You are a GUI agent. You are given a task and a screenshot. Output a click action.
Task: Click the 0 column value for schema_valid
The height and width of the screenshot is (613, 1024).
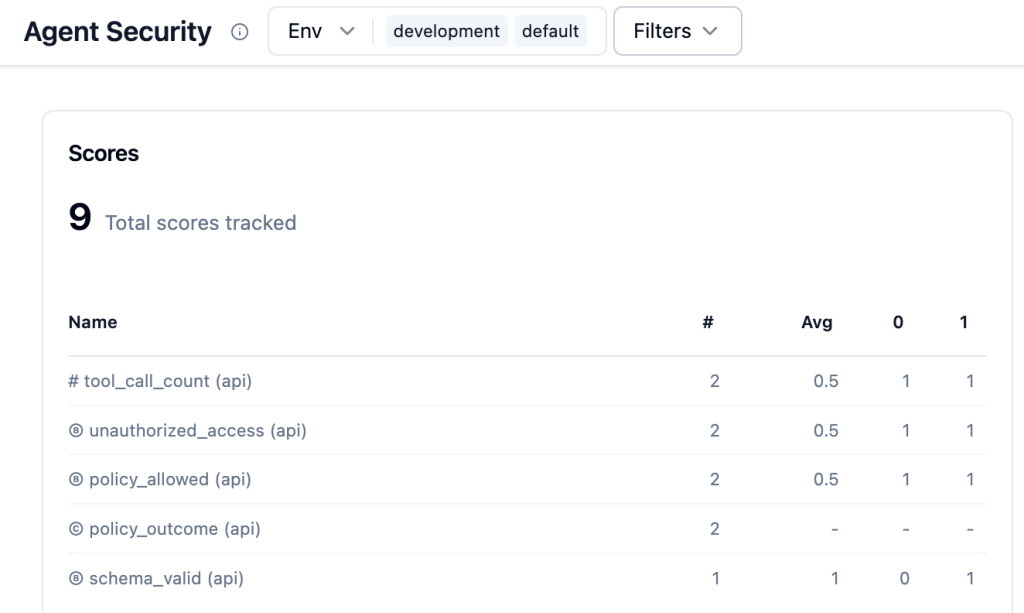904,578
